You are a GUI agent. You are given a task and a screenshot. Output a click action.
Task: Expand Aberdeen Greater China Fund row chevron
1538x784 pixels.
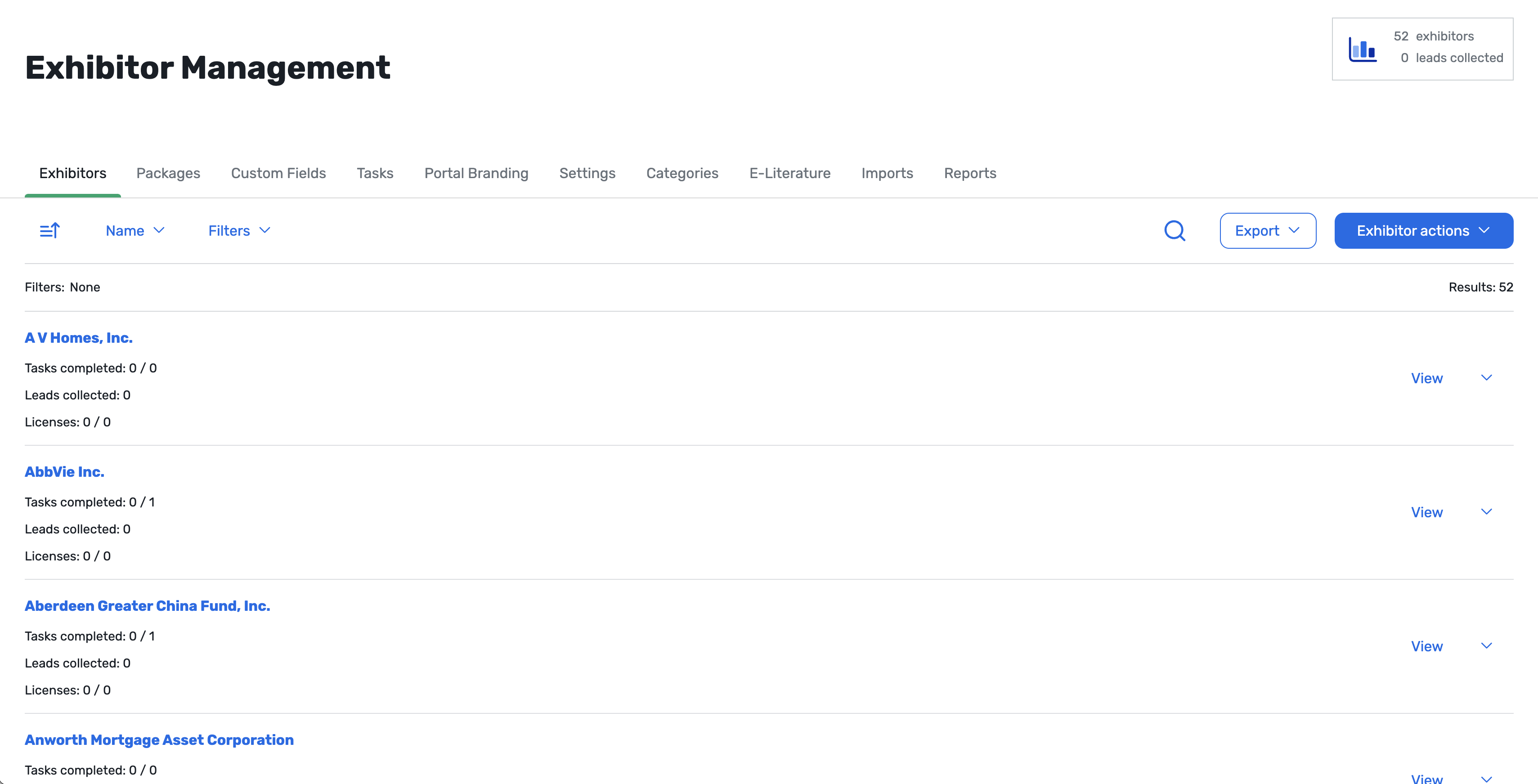tap(1487, 646)
